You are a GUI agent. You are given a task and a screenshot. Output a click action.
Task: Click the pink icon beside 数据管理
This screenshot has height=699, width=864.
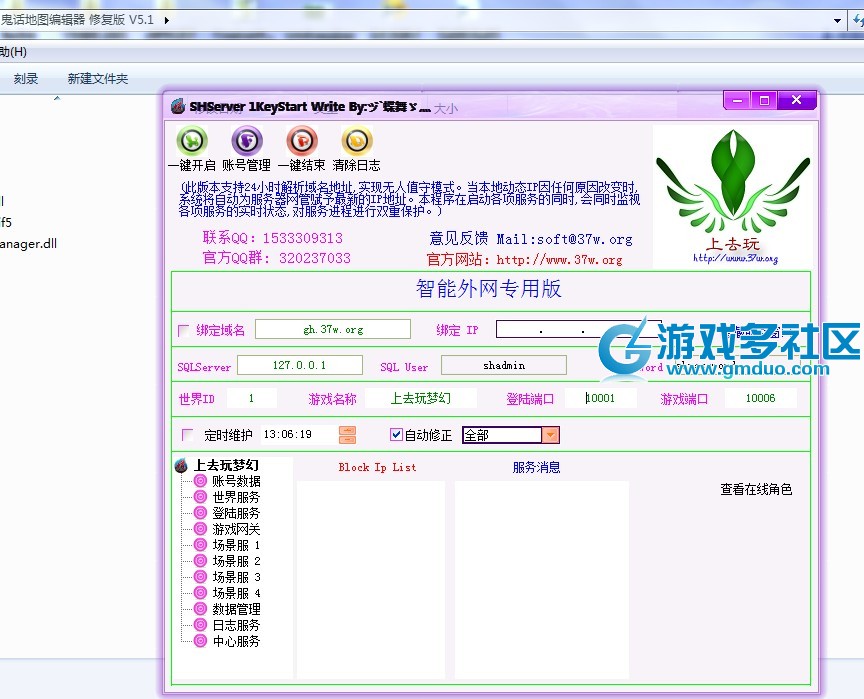[200, 609]
